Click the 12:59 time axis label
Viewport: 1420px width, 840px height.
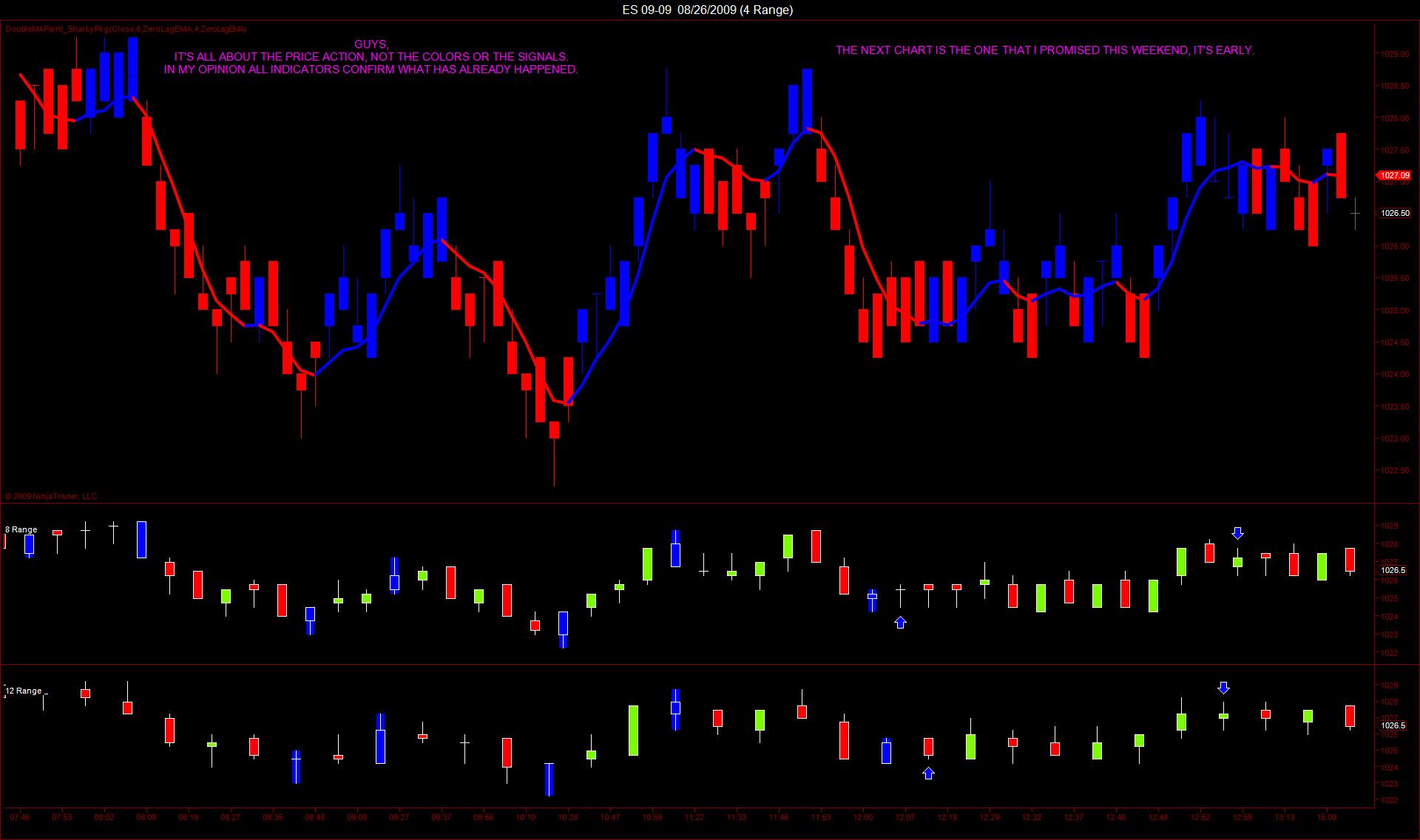1242,817
